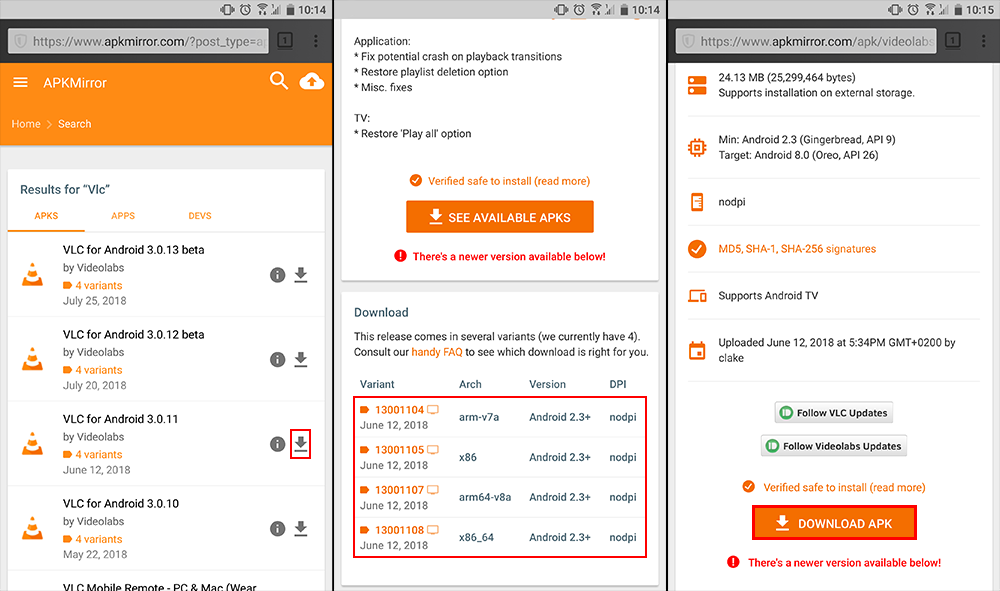Download VLC for Android 3.0.13 beta
Screen dimensions: 1000x591
point(301,275)
